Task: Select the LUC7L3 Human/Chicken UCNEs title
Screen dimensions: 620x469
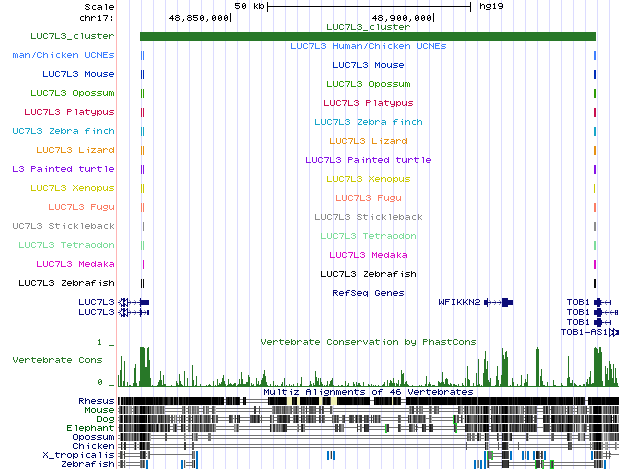Action: [368, 46]
